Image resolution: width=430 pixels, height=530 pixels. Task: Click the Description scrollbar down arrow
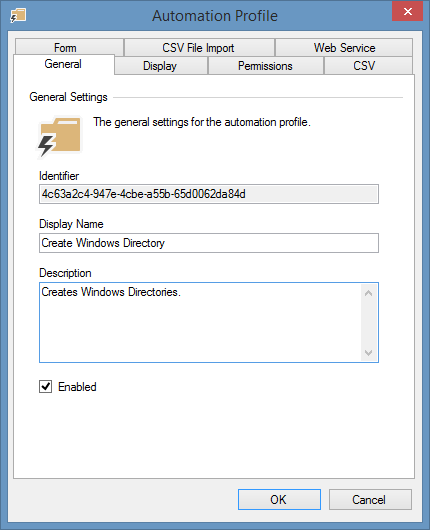point(368,353)
